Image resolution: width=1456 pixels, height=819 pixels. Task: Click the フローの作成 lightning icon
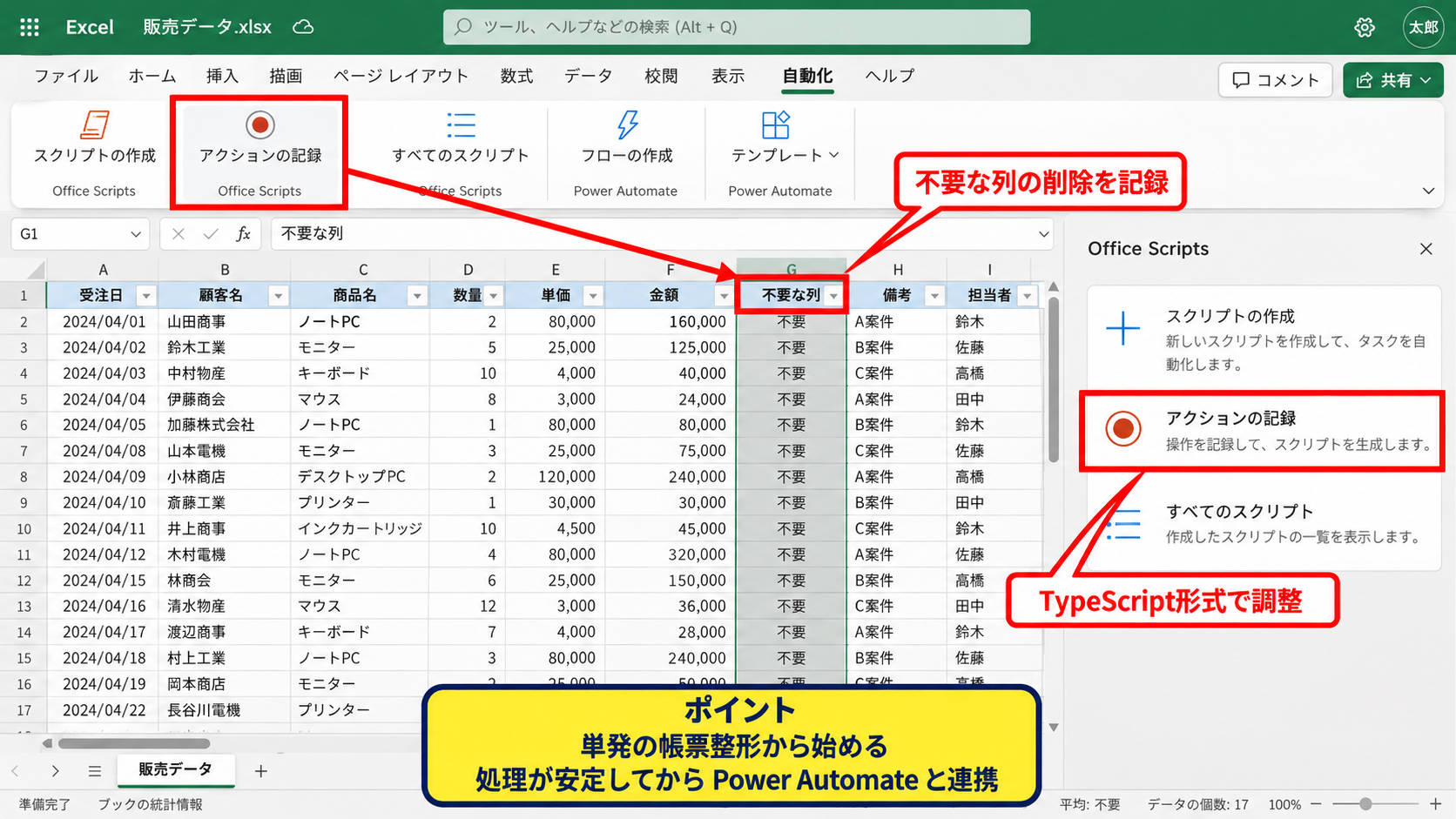tap(627, 125)
